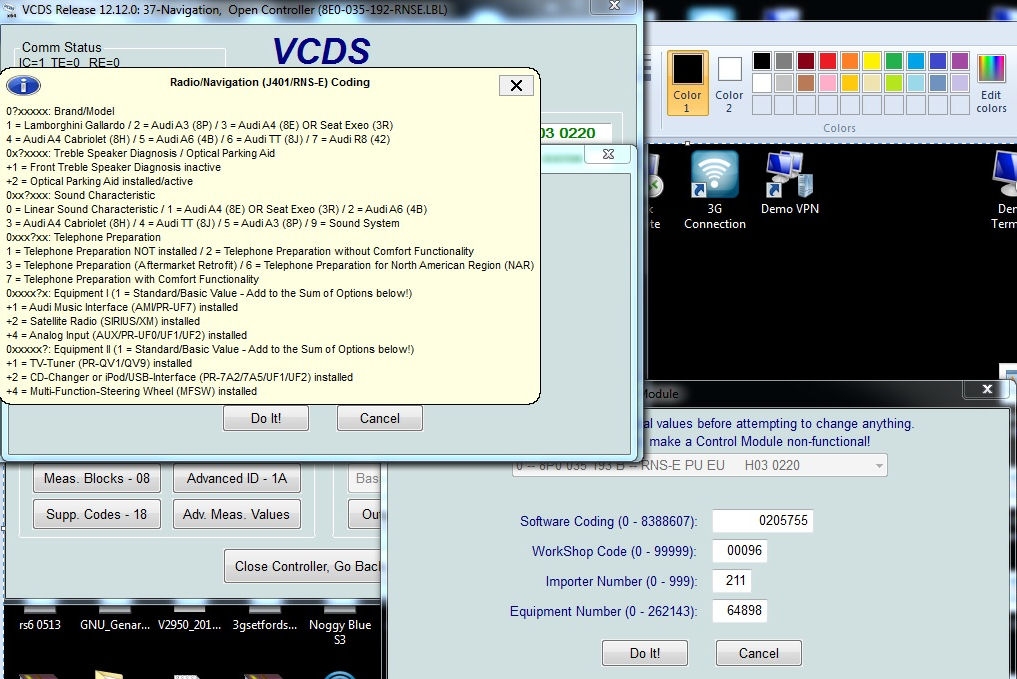1017x679 pixels.
Task: Select the Color 1 swatch button
Action: pyautogui.click(x=687, y=84)
